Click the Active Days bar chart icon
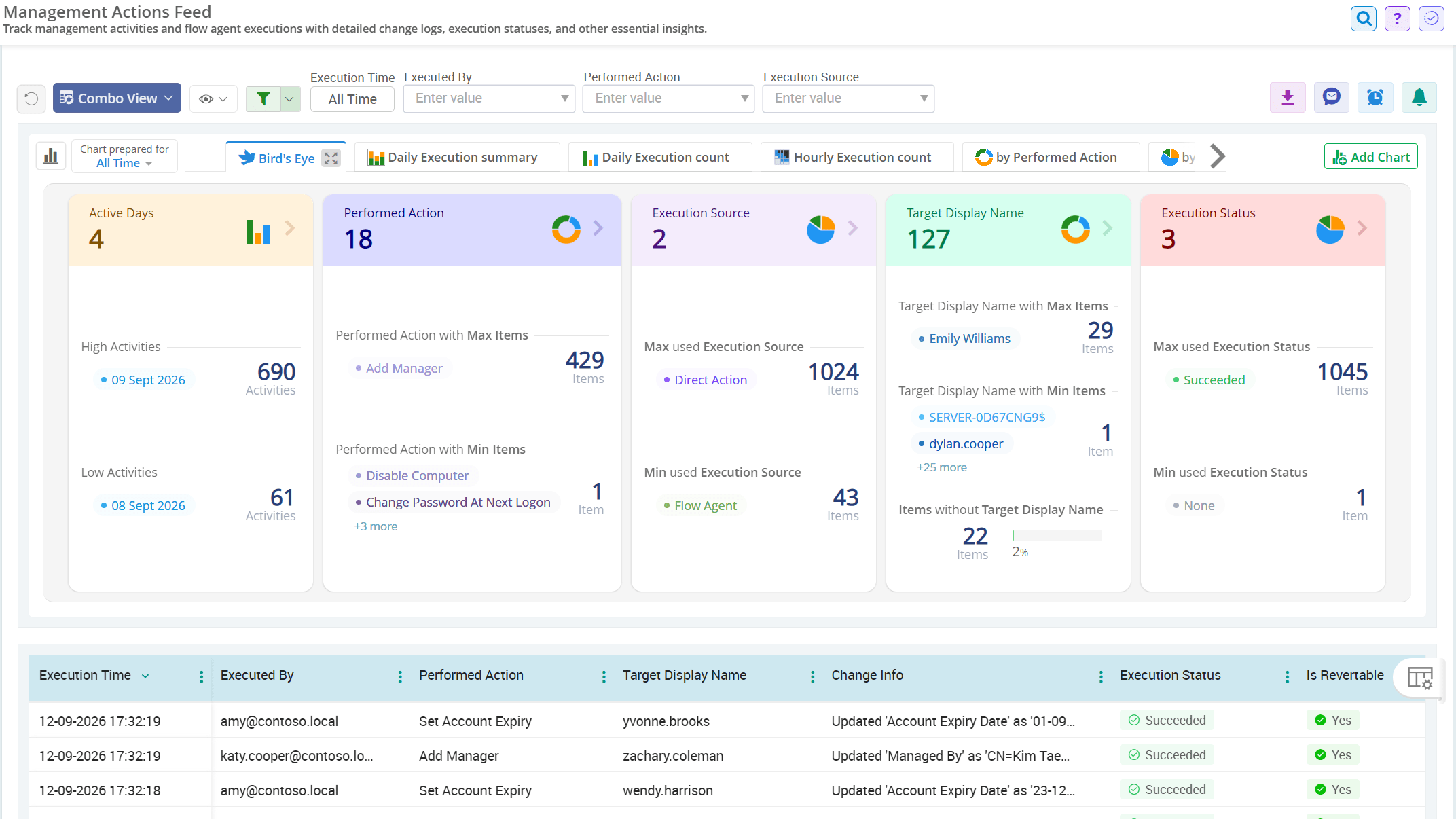 pyautogui.click(x=258, y=232)
